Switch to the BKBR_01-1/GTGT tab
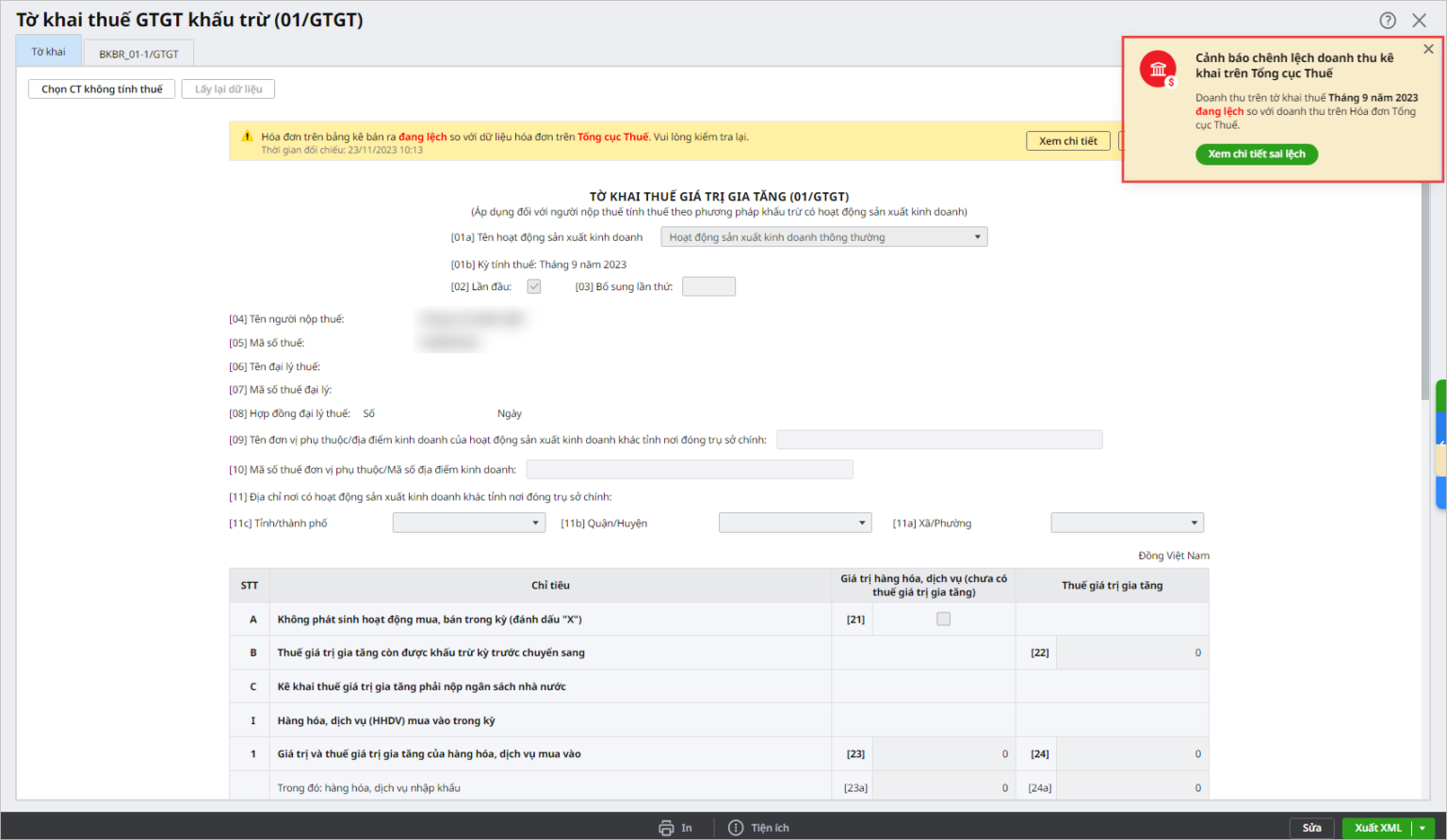The height and width of the screenshot is (840, 1447). click(x=138, y=54)
